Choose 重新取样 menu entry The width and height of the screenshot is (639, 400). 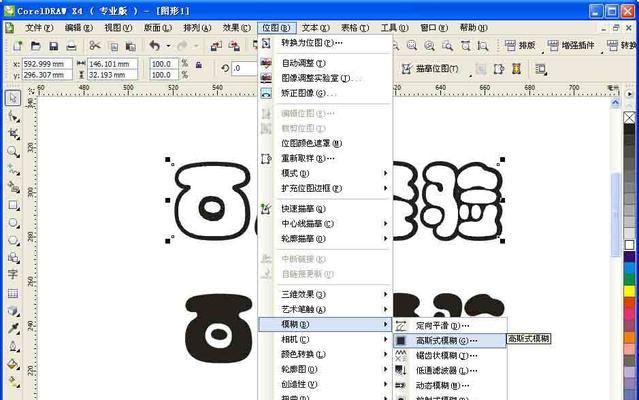[x=325, y=158]
